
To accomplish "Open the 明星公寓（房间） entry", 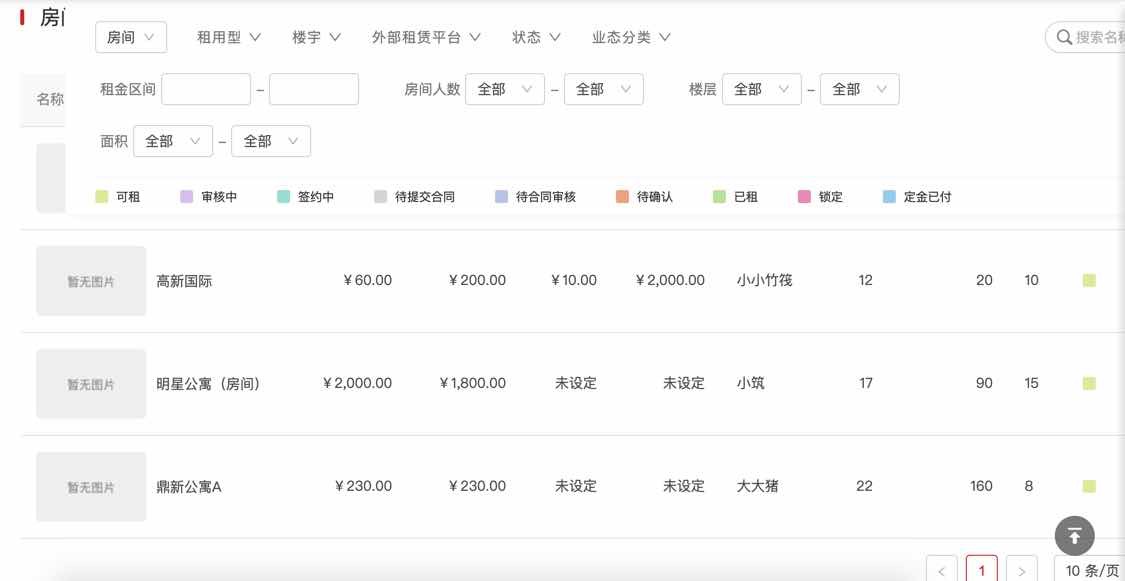I will [x=208, y=383].
